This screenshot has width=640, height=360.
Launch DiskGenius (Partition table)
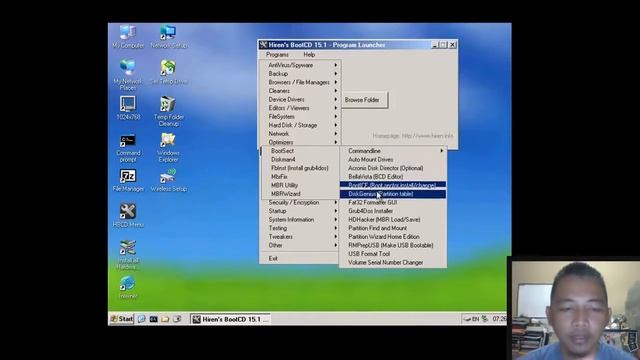[x=393, y=194]
